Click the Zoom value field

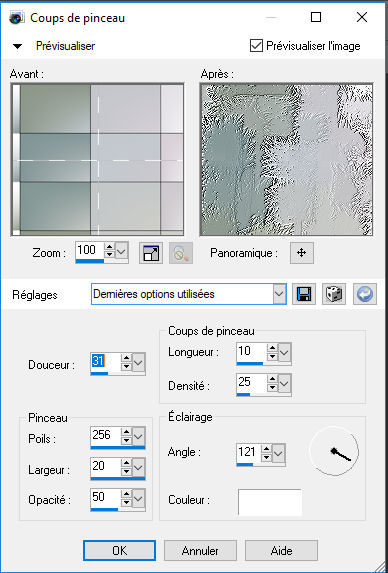pyautogui.click(x=90, y=250)
